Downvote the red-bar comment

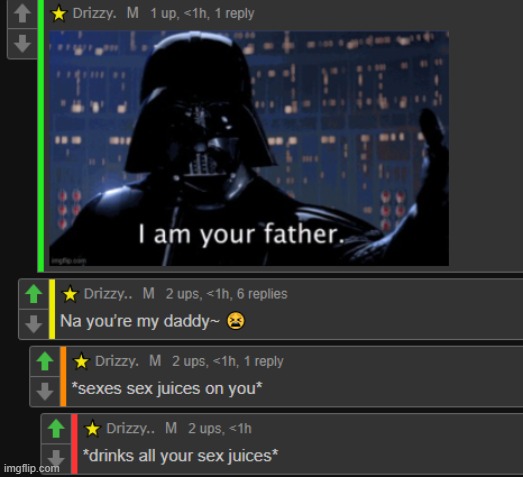coord(56,458)
